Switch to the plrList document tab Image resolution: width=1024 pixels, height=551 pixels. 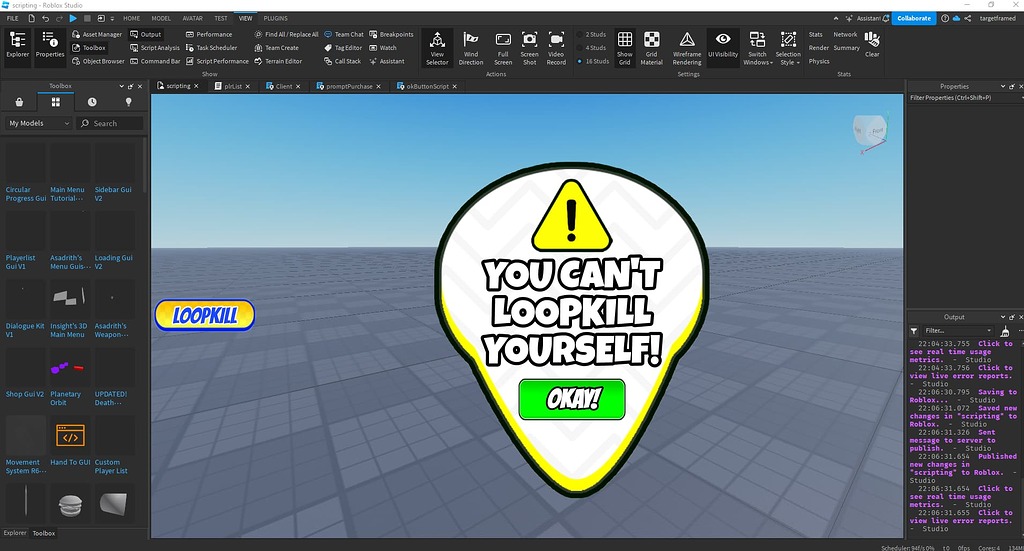(232, 86)
